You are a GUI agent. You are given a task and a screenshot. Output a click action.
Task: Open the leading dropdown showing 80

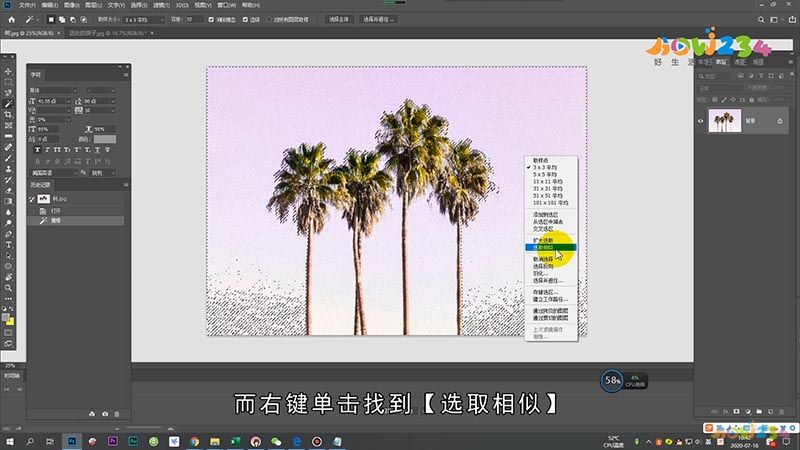pos(113,101)
